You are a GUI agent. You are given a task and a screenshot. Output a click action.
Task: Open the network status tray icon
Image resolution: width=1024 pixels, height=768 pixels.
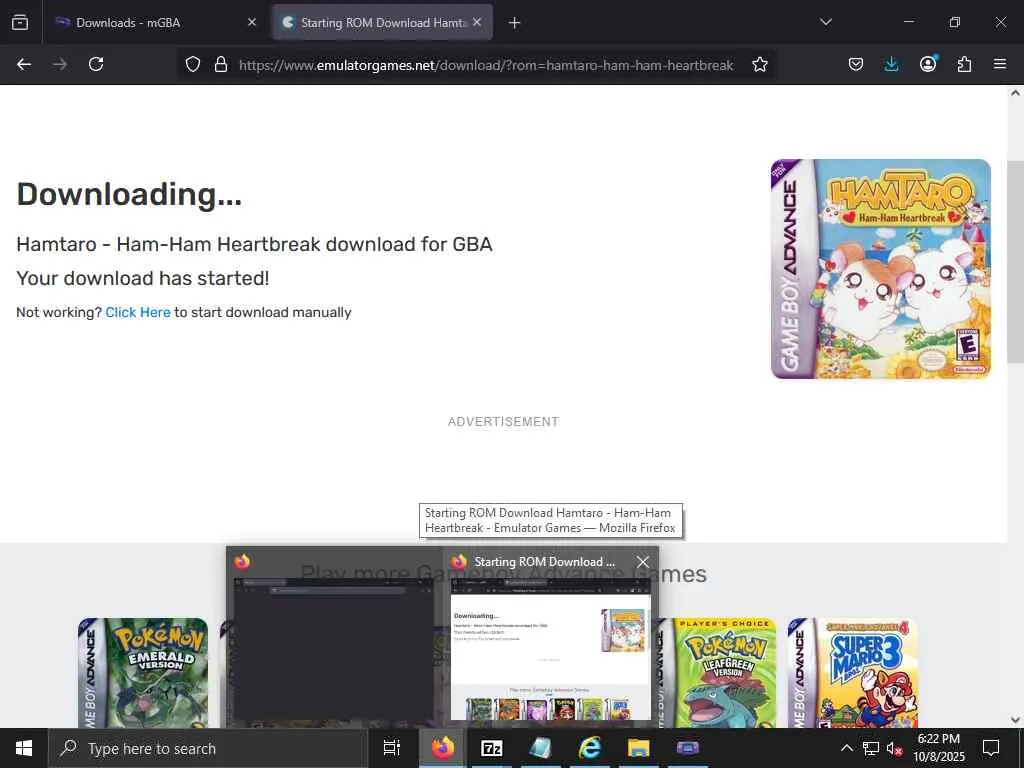[x=871, y=748]
